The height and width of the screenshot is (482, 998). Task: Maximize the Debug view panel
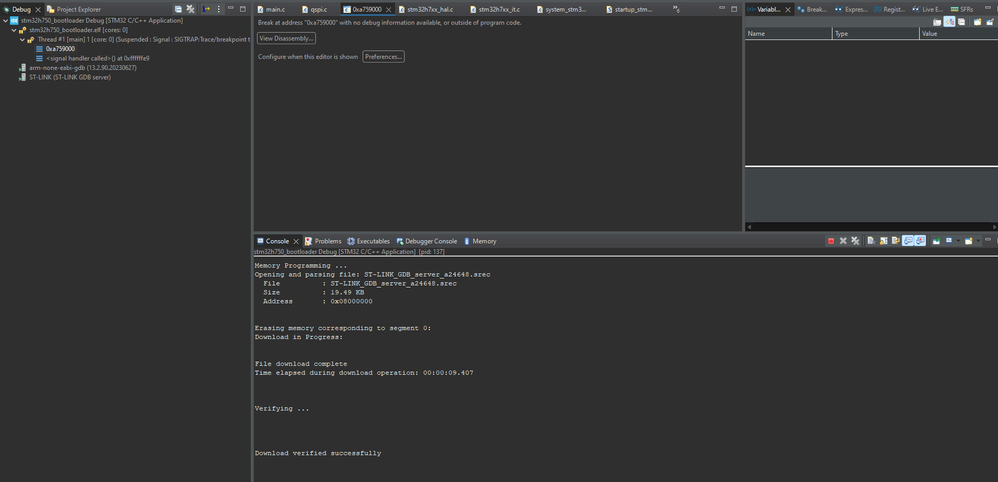coord(242,9)
